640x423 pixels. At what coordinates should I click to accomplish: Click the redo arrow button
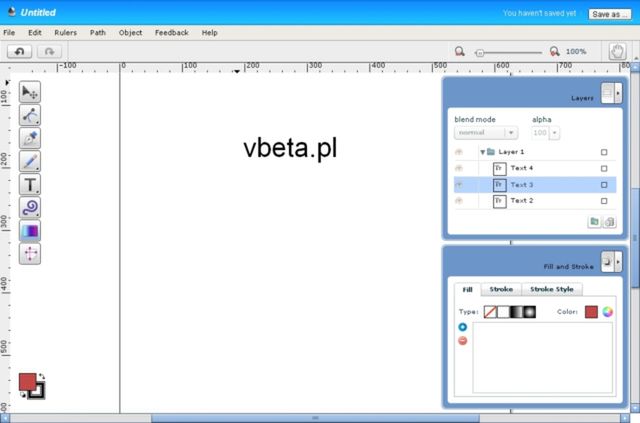49,51
